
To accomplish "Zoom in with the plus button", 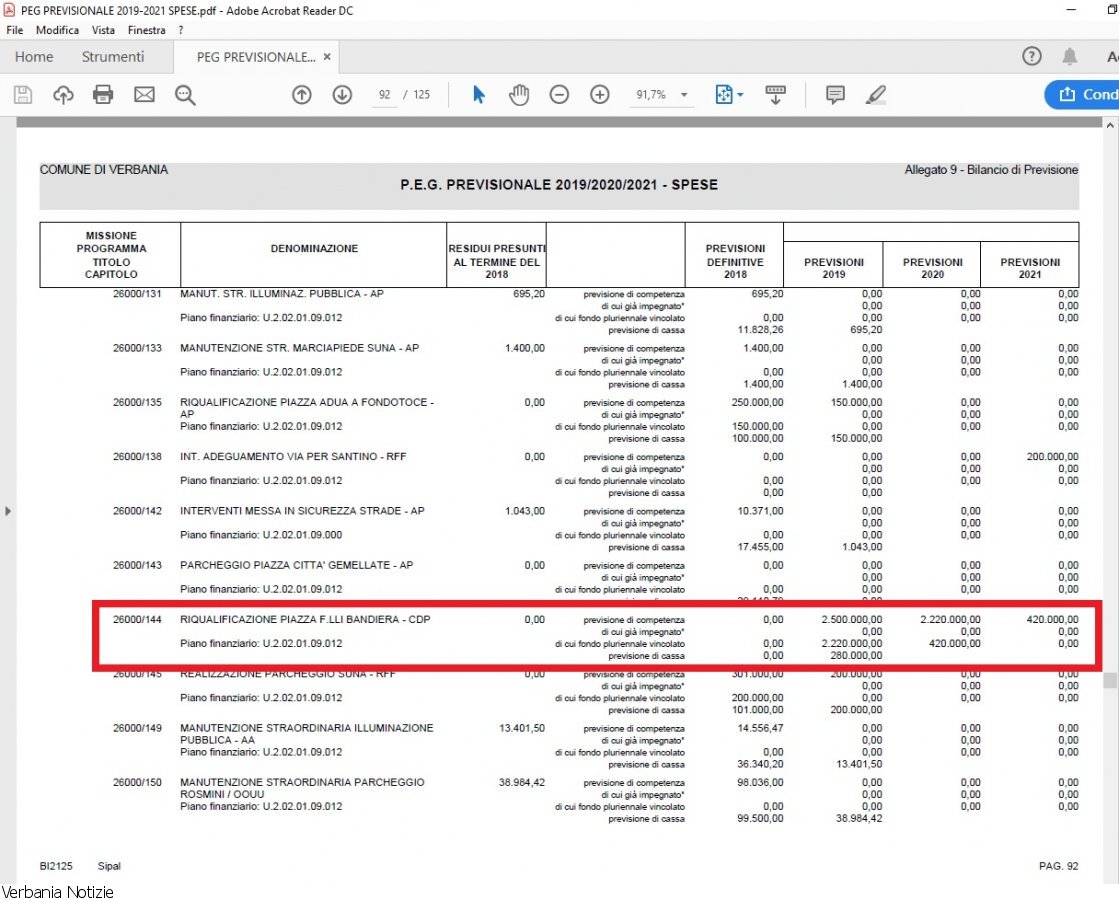I will pos(600,95).
